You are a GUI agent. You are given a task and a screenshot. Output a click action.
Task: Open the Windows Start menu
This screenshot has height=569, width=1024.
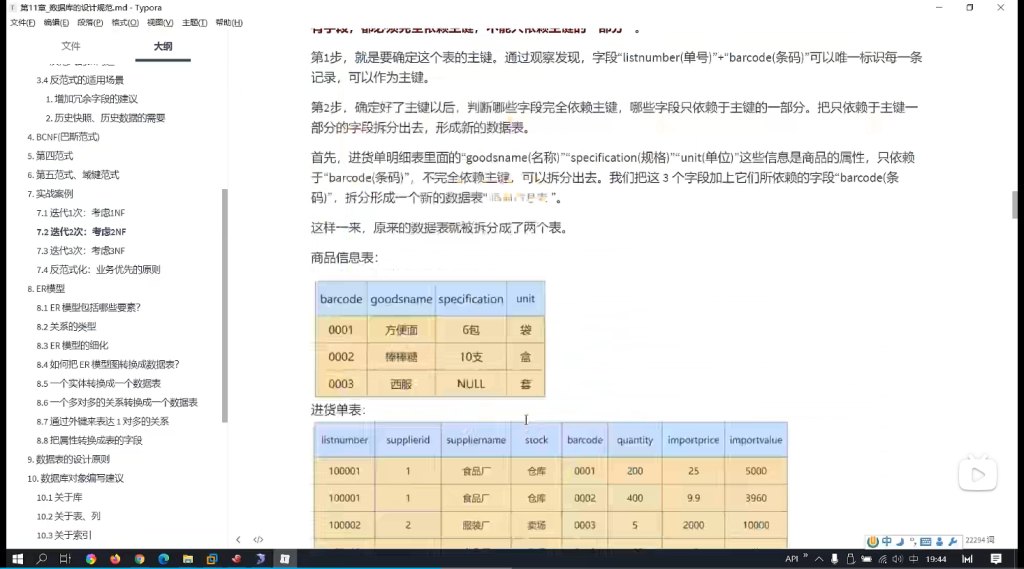point(18,559)
